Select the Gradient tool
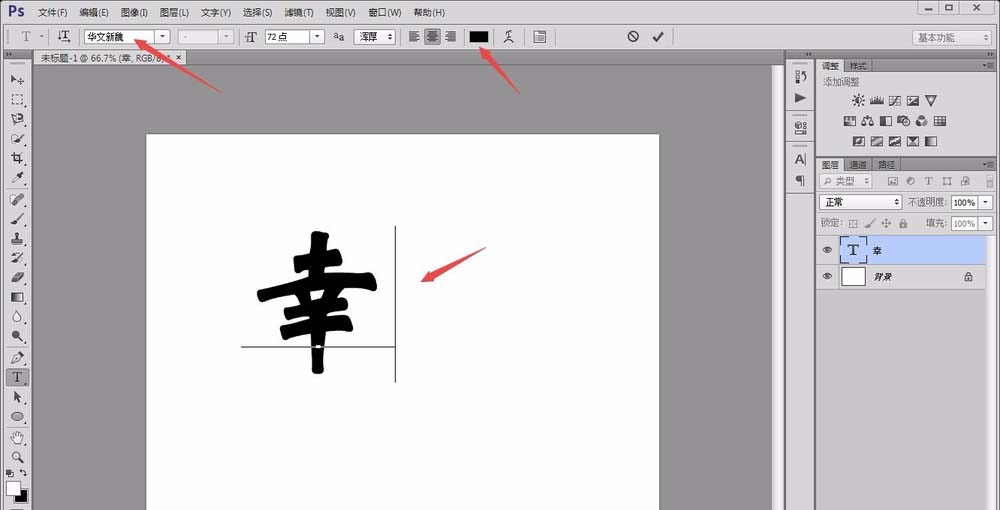The width and height of the screenshot is (1000, 510). tap(17, 297)
